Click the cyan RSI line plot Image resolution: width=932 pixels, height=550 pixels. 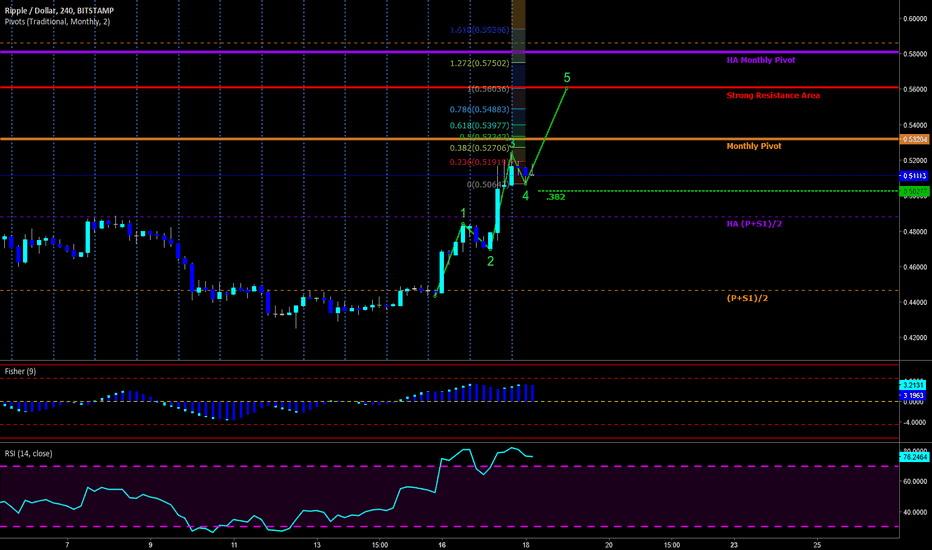[x=266, y=490]
